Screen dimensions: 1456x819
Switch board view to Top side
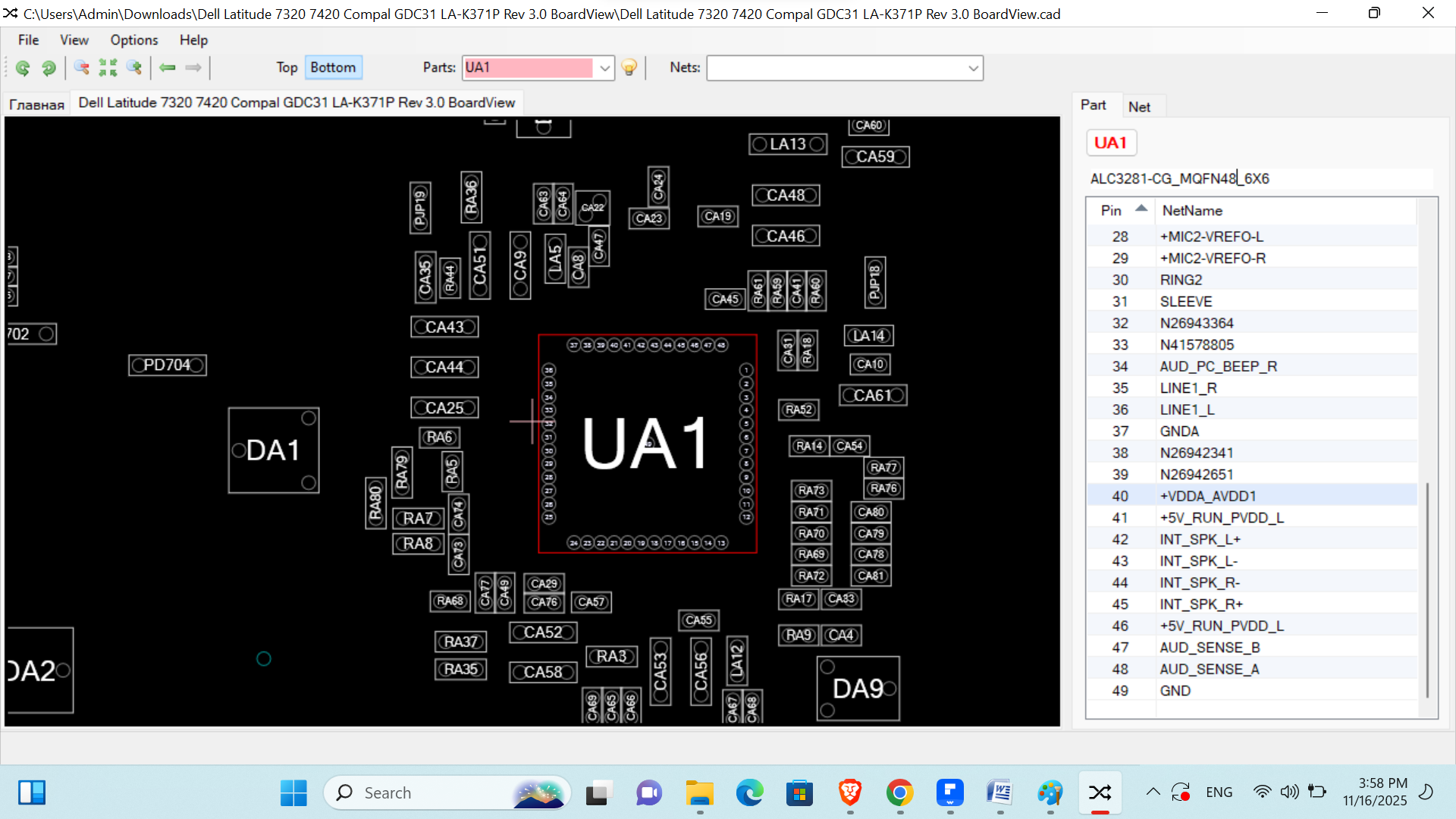tap(287, 67)
